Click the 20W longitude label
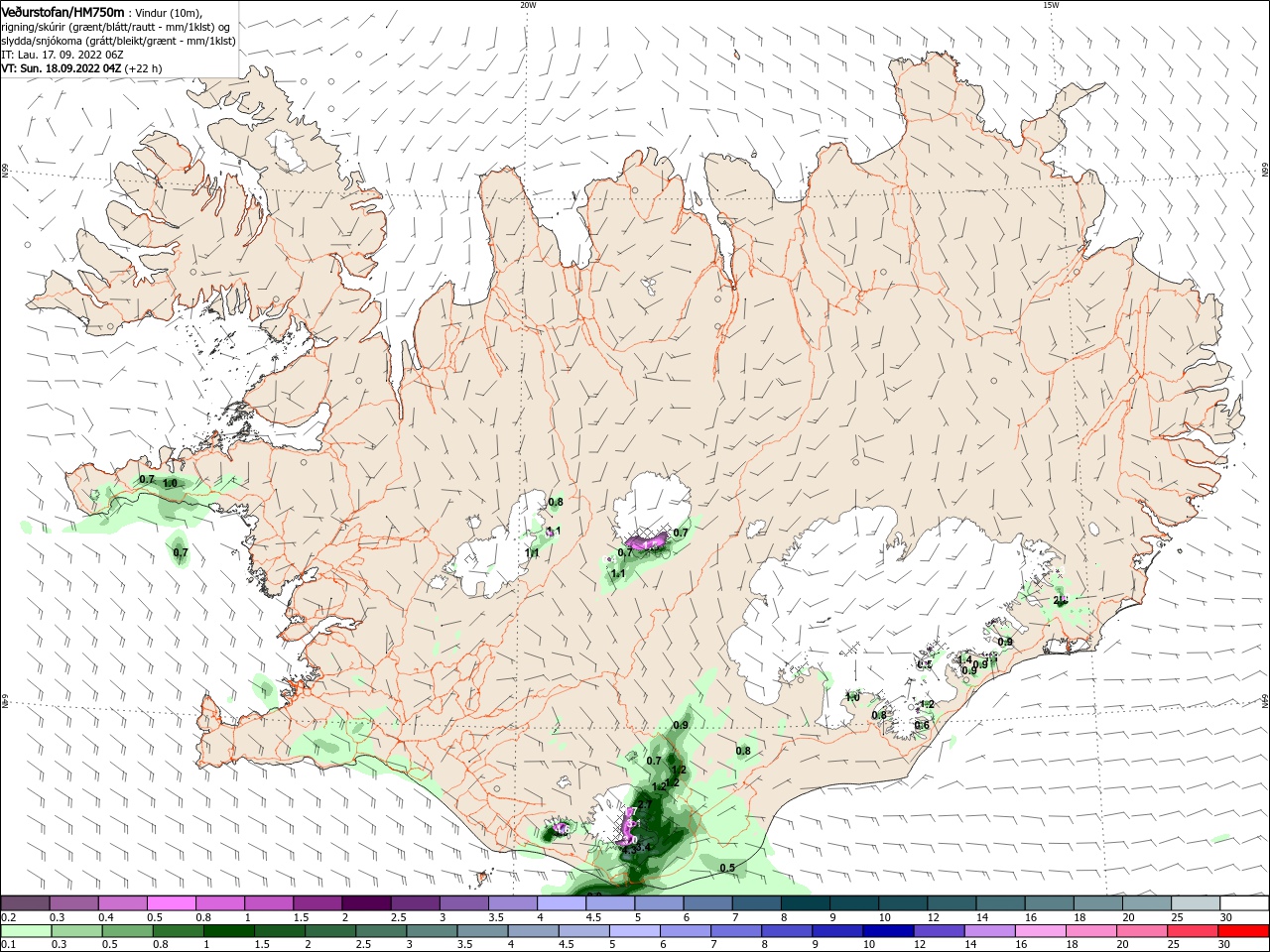 pos(527,5)
